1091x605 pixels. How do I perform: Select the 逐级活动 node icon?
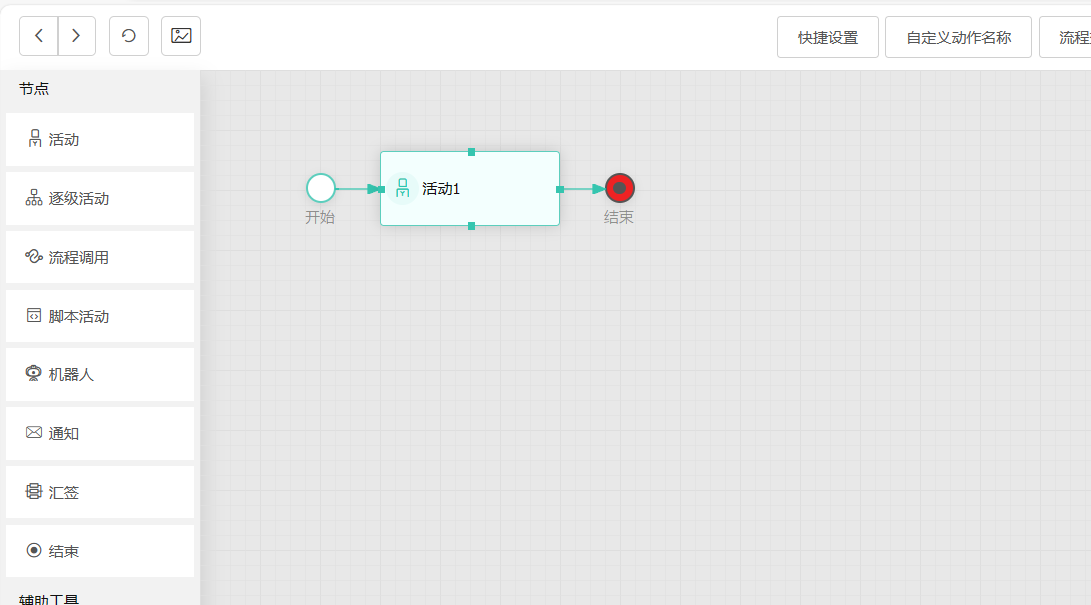pos(34,197)
